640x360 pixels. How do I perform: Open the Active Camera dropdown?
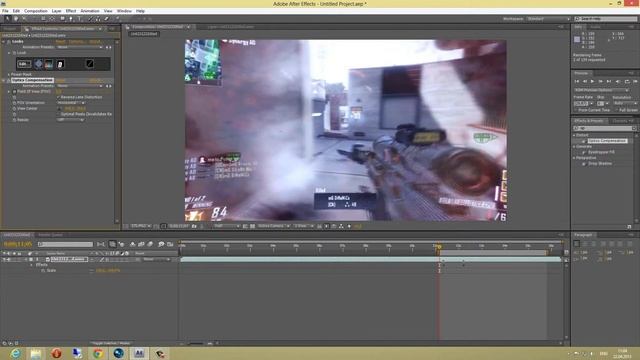[273, 226]
